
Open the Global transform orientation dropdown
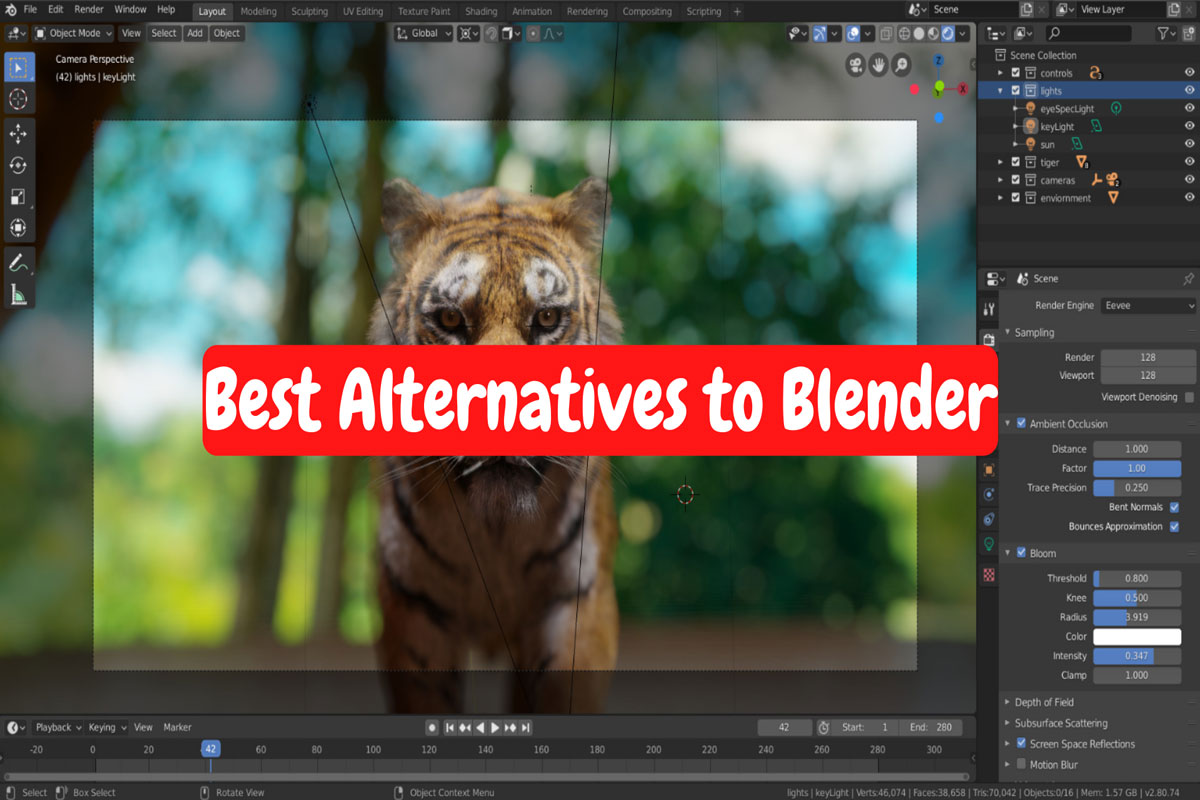point(424,33)
